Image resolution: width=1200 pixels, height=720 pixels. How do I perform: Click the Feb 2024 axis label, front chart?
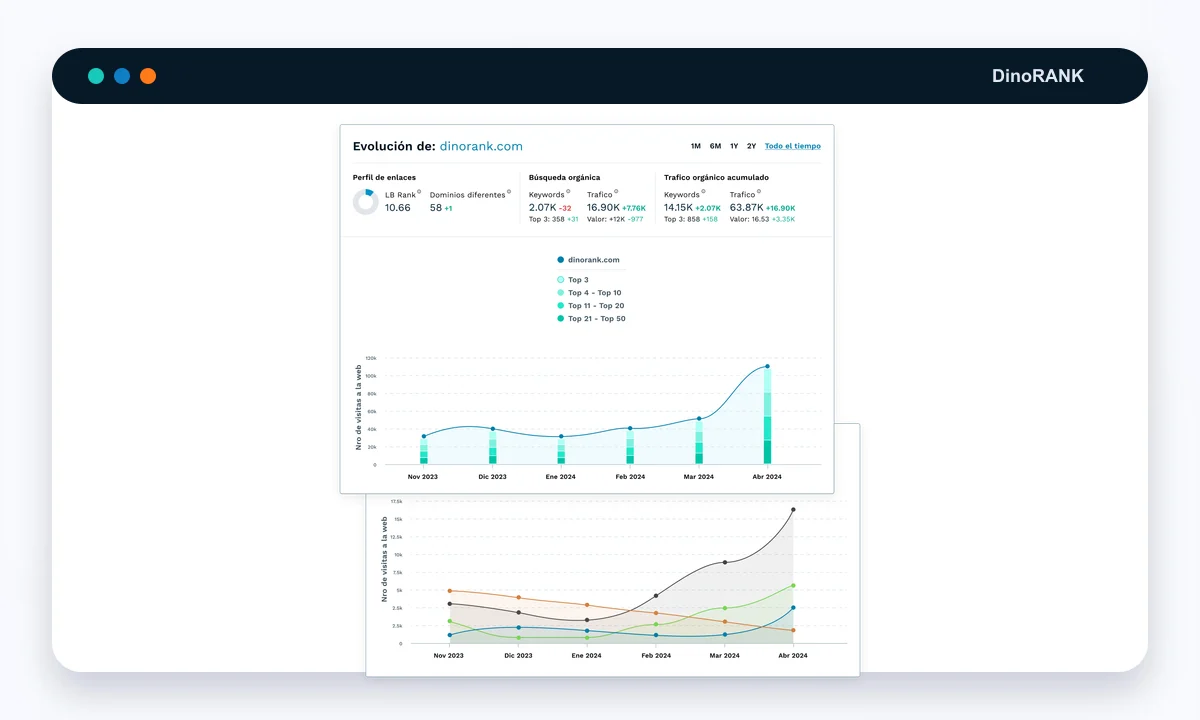click(x=630, y=477)
